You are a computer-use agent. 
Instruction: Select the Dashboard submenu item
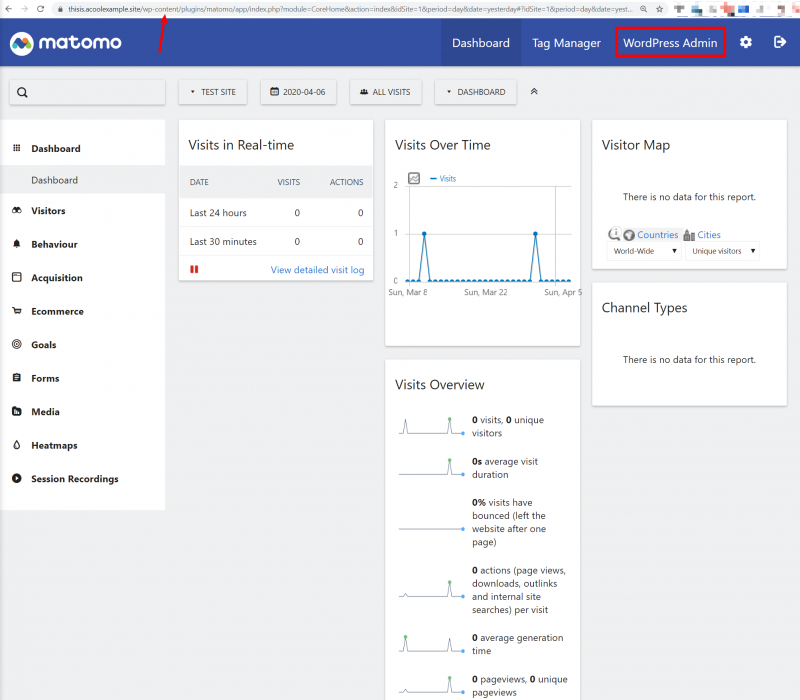click(55, 180)
